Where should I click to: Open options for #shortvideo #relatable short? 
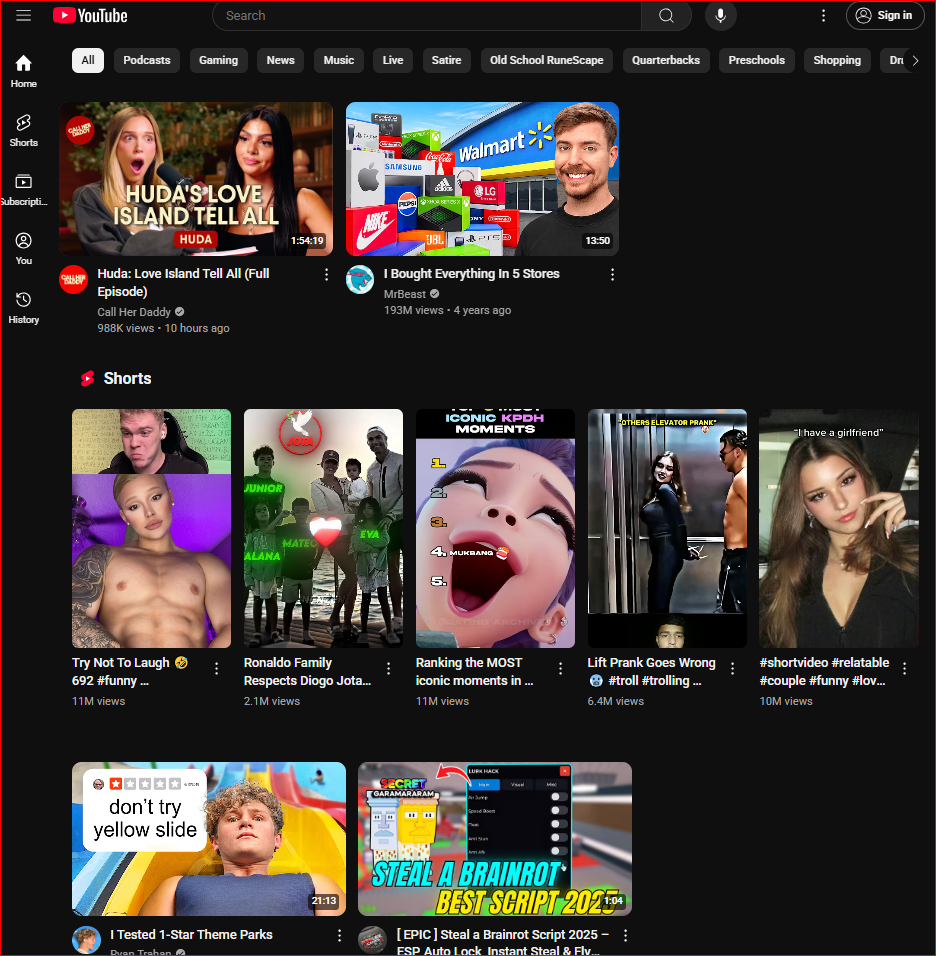(904, 669)
